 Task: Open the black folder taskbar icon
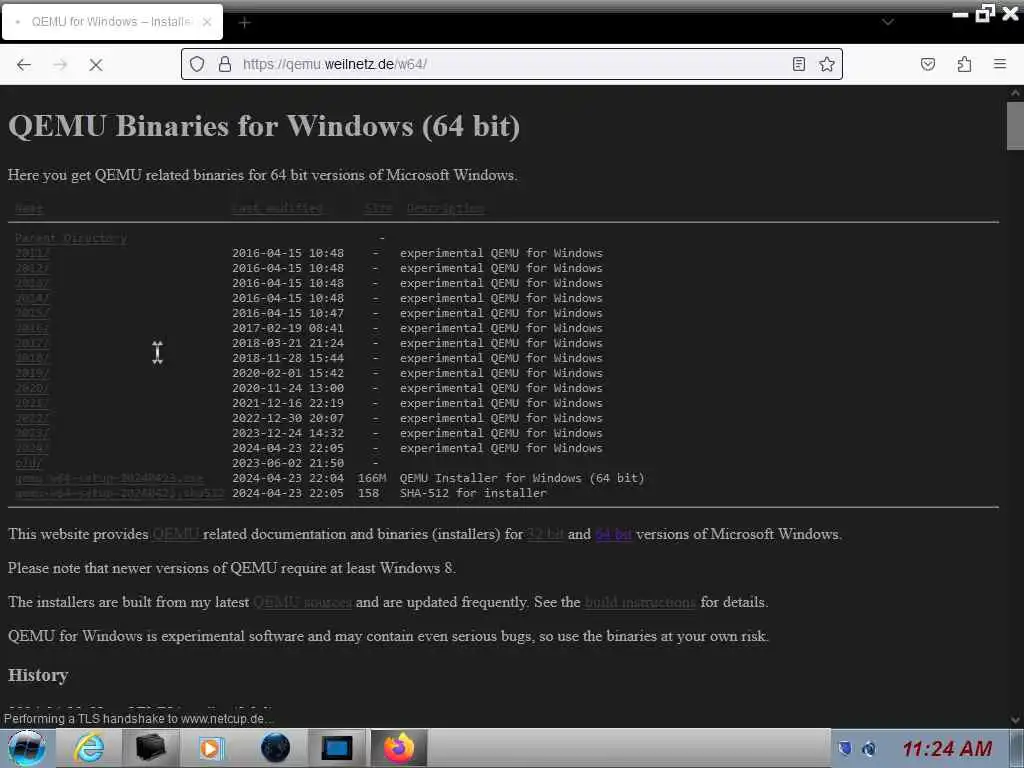coord(150,748)
